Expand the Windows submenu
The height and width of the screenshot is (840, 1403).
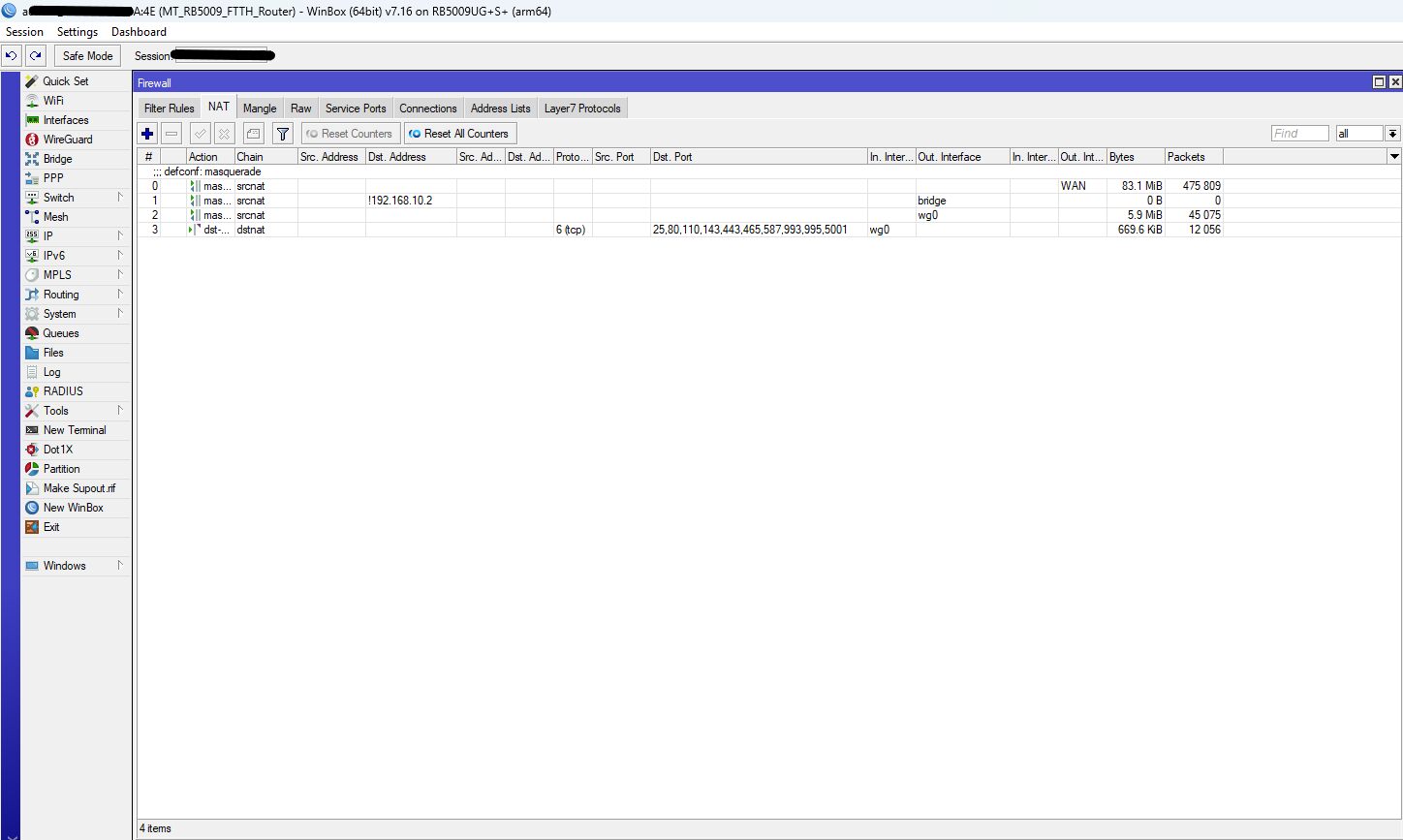(x=120, y=566)
